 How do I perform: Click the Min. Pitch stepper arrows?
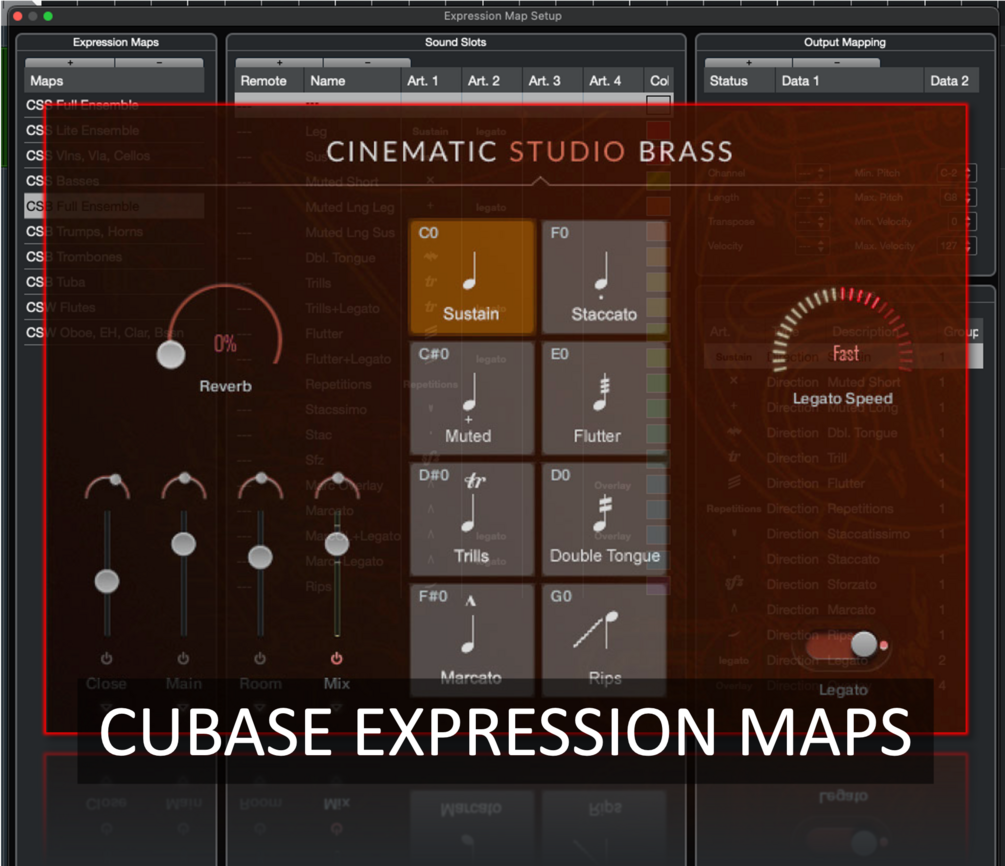[968, 173]
